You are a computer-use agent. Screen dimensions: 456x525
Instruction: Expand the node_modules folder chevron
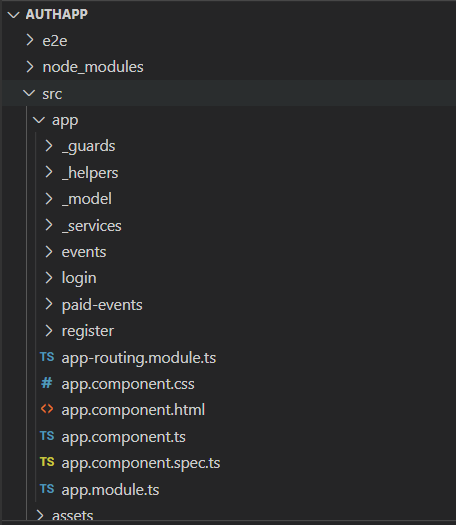click(x=30, y=67)
